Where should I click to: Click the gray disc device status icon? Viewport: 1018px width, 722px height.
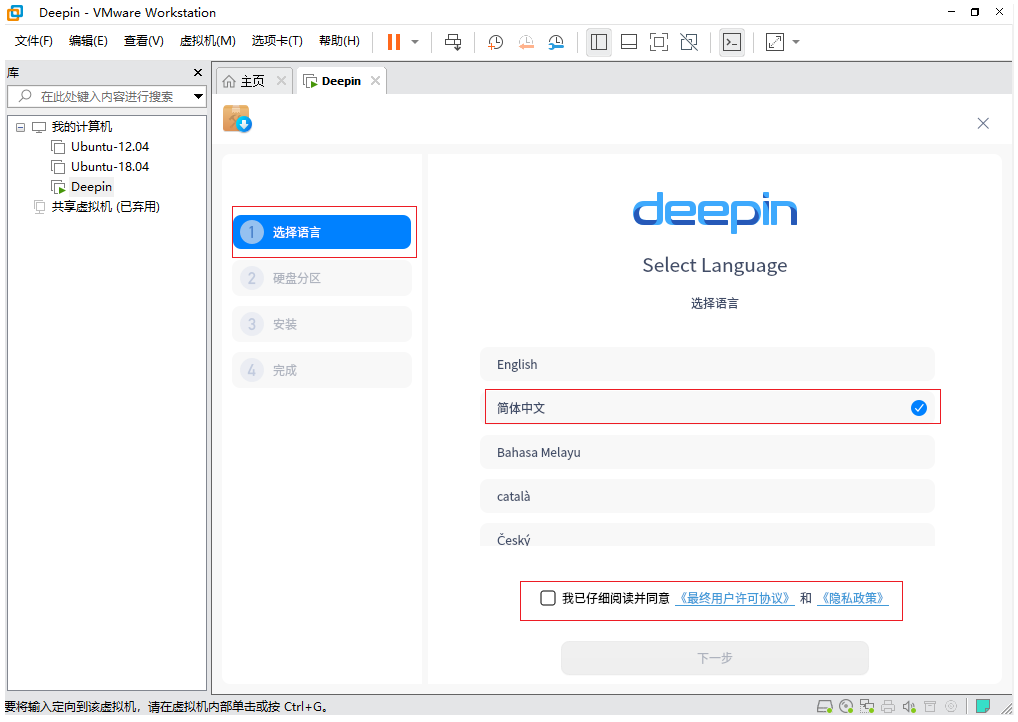(951, 706)
